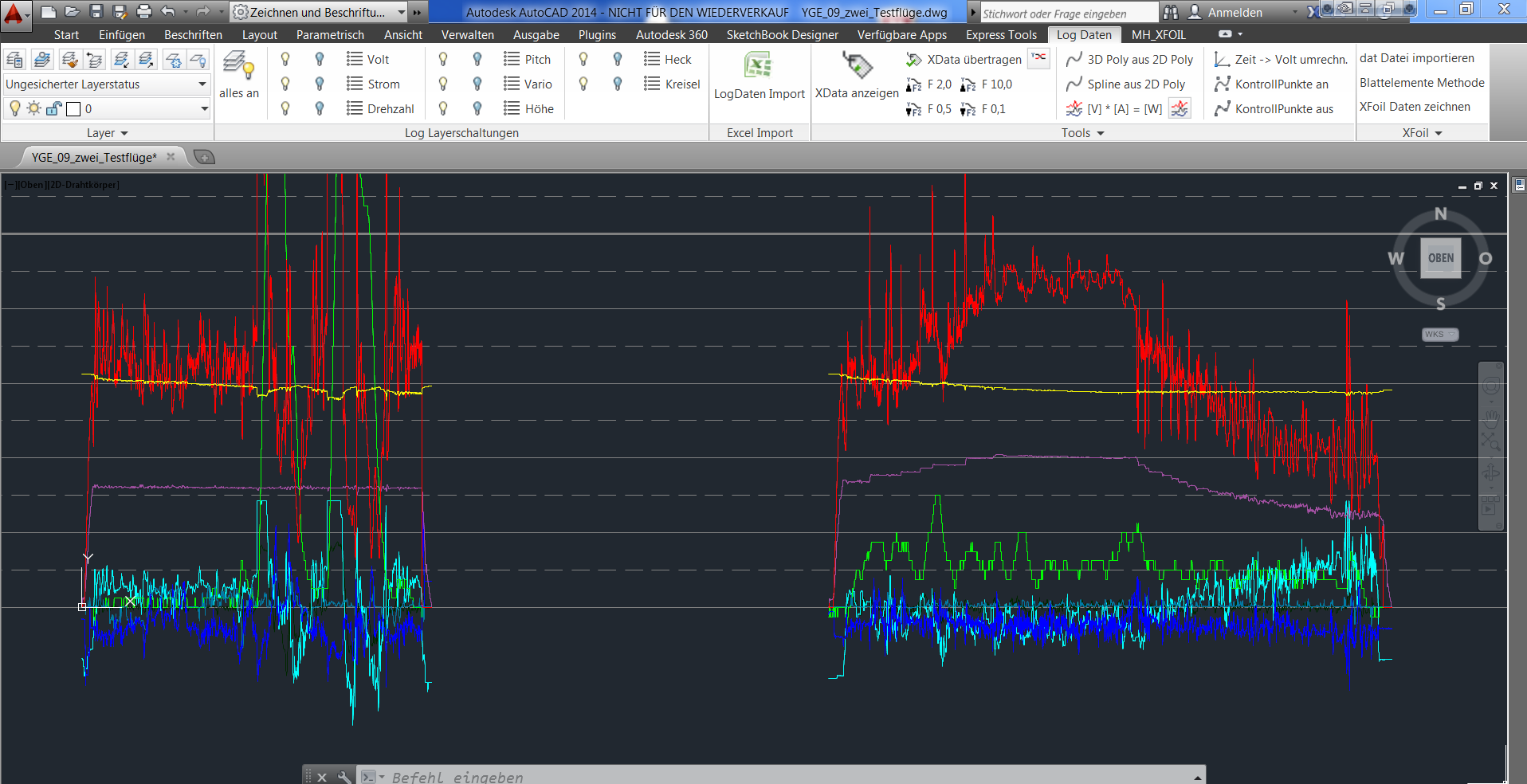Apply the F 2,0 filter tool
Screen dimensions: 1527x784
pyautogui.click(x=929, y=84)
